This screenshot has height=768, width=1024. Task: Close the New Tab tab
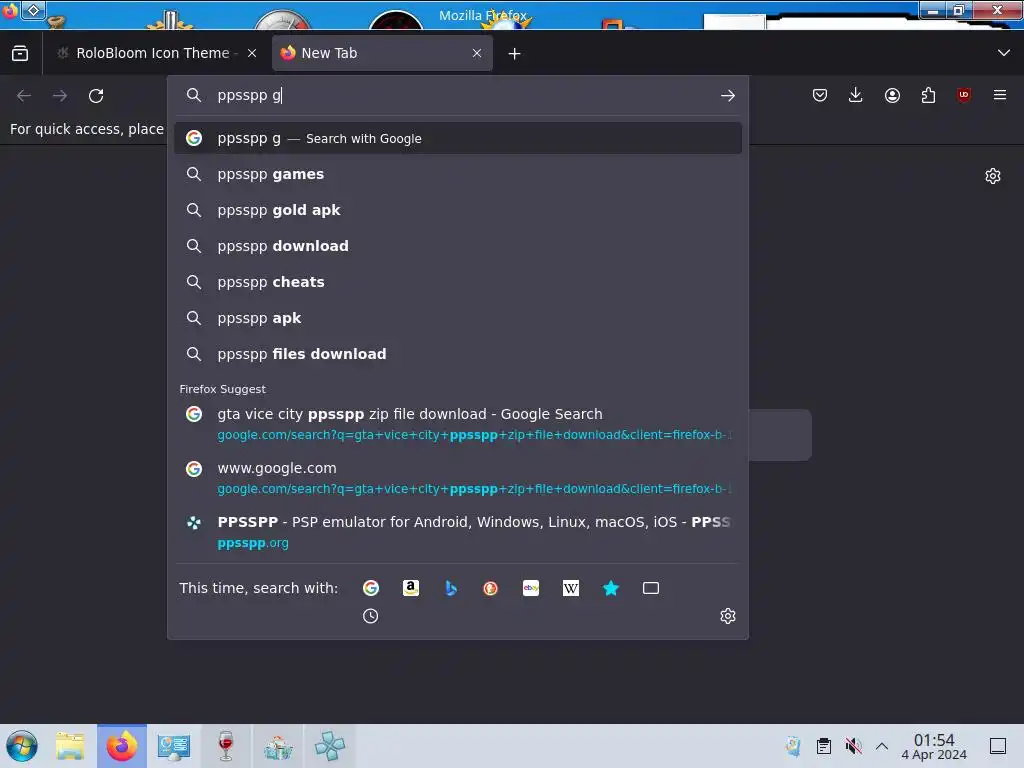477,54
